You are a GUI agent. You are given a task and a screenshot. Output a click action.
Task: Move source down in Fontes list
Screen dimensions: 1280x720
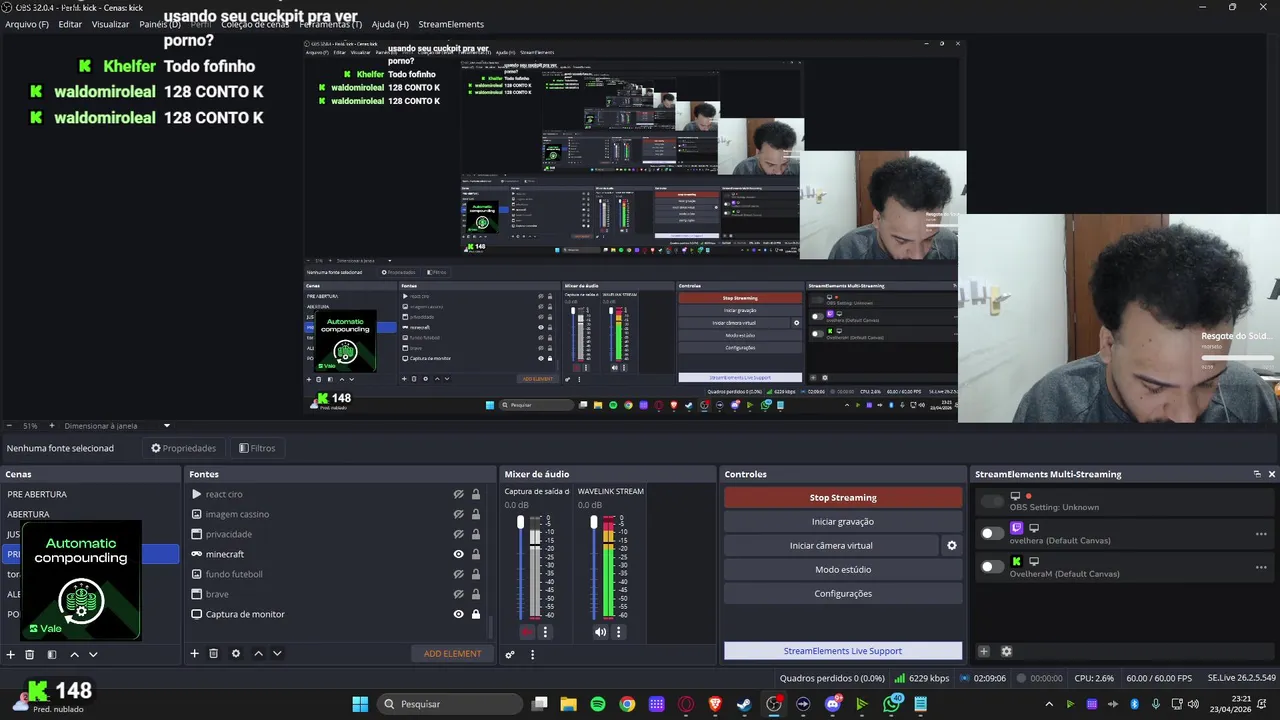277,653
